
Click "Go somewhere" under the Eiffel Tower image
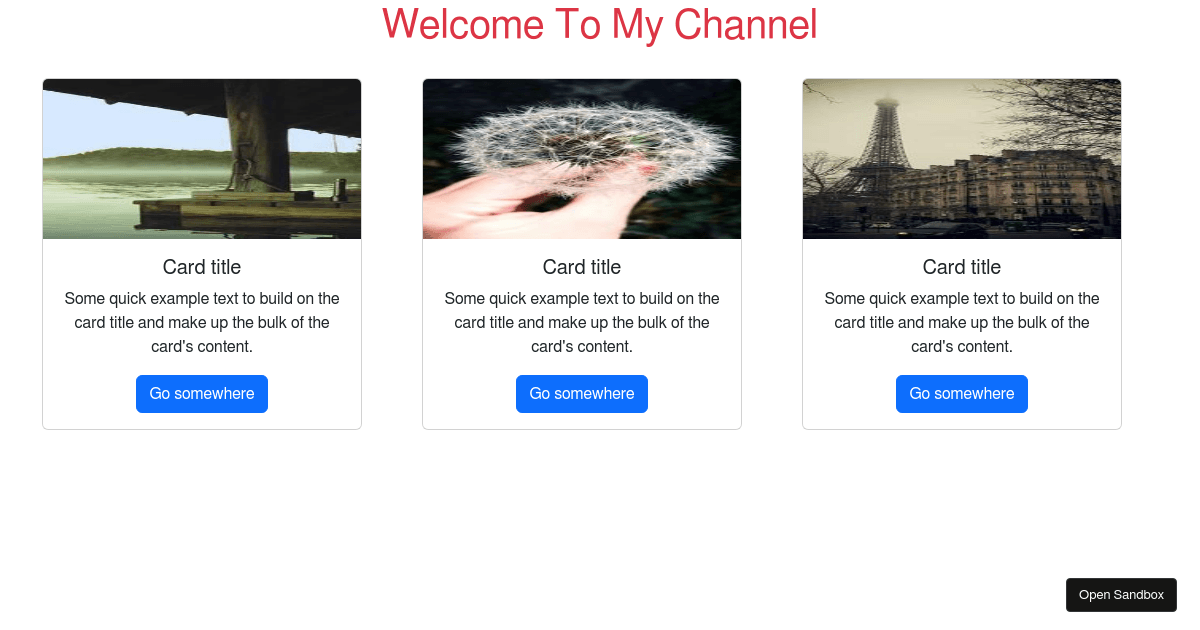coord(962,394)
